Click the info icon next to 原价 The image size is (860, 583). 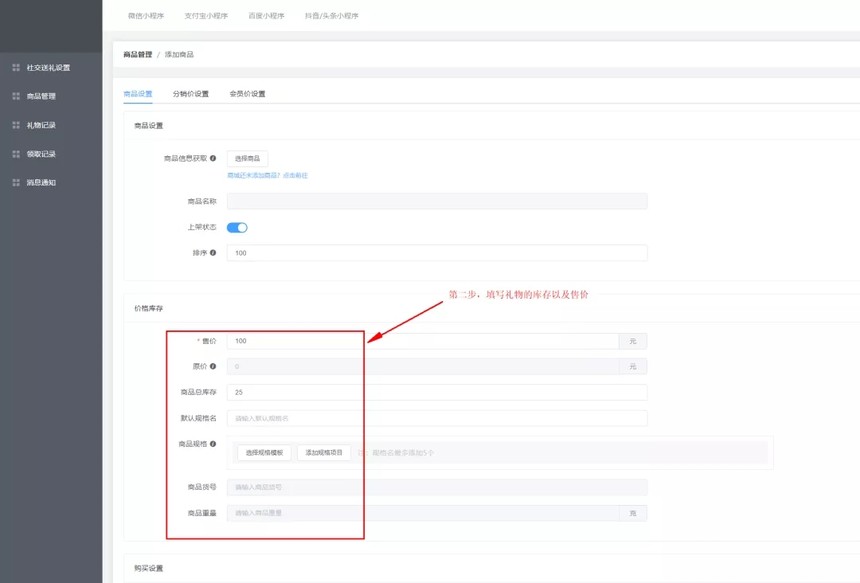tap(213, 366)
